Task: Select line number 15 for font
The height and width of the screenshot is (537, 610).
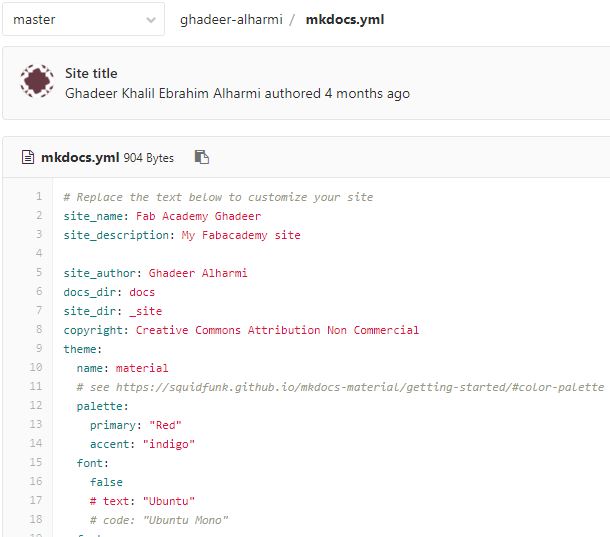Action: point(36,463)
